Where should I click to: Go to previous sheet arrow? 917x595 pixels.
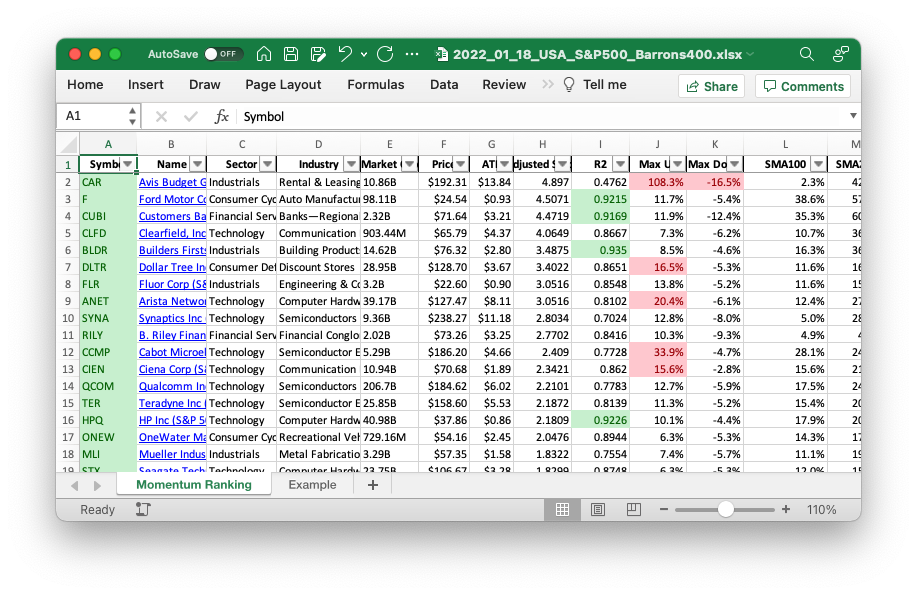74,486
